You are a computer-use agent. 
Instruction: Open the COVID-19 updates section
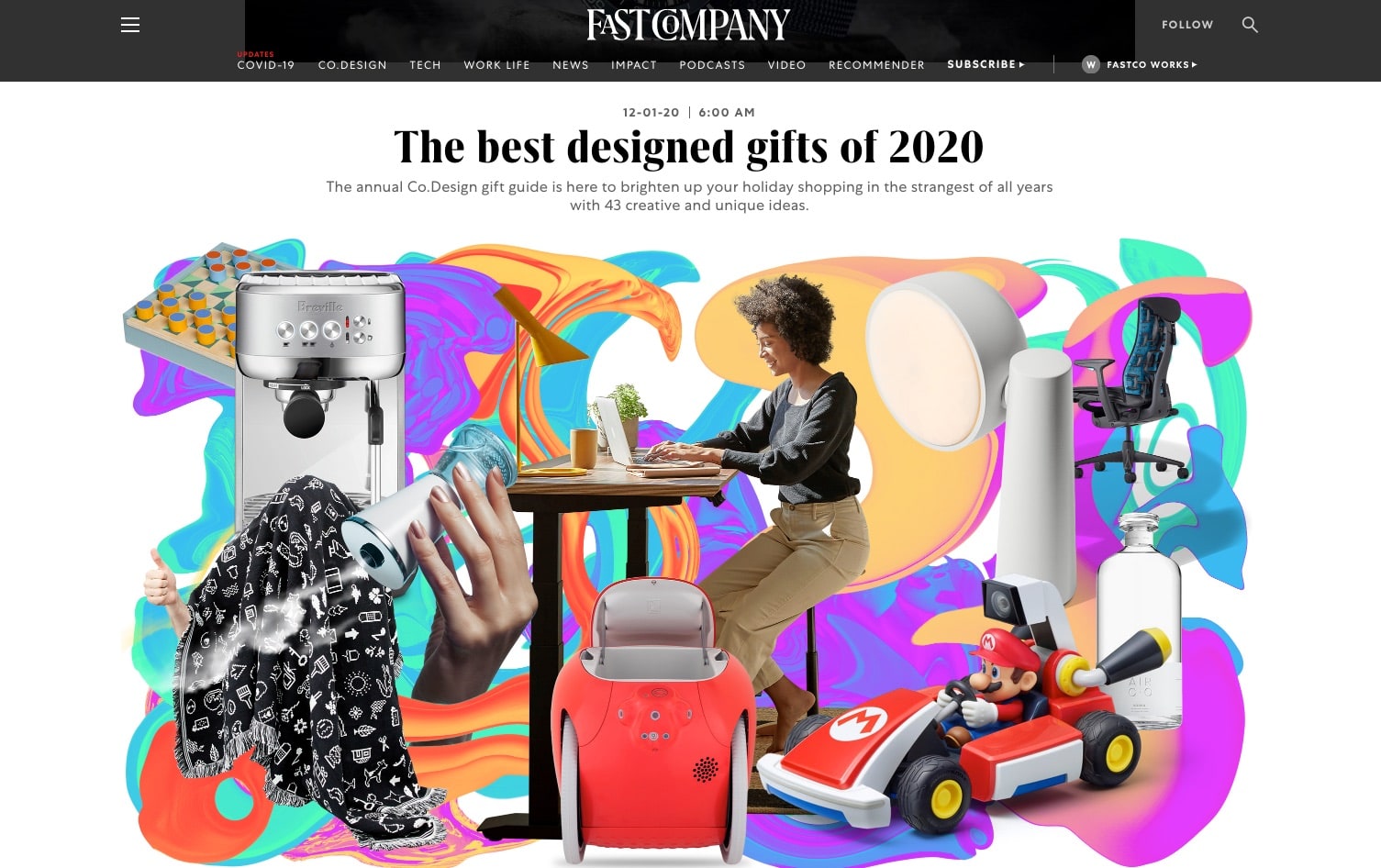click(266, 64)
